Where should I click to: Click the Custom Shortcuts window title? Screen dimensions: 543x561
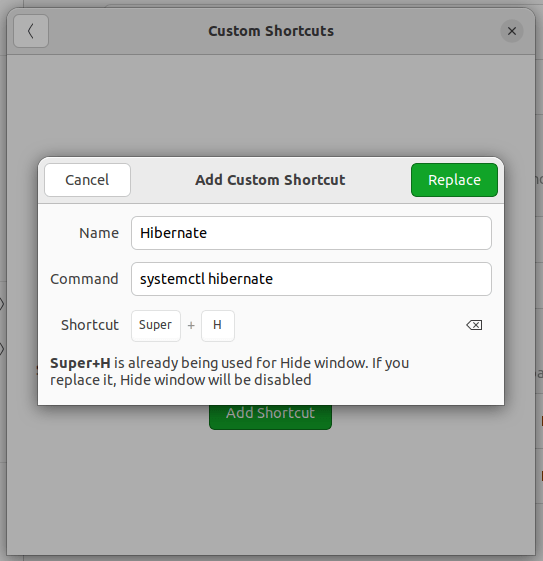click(x=271, y=31)
